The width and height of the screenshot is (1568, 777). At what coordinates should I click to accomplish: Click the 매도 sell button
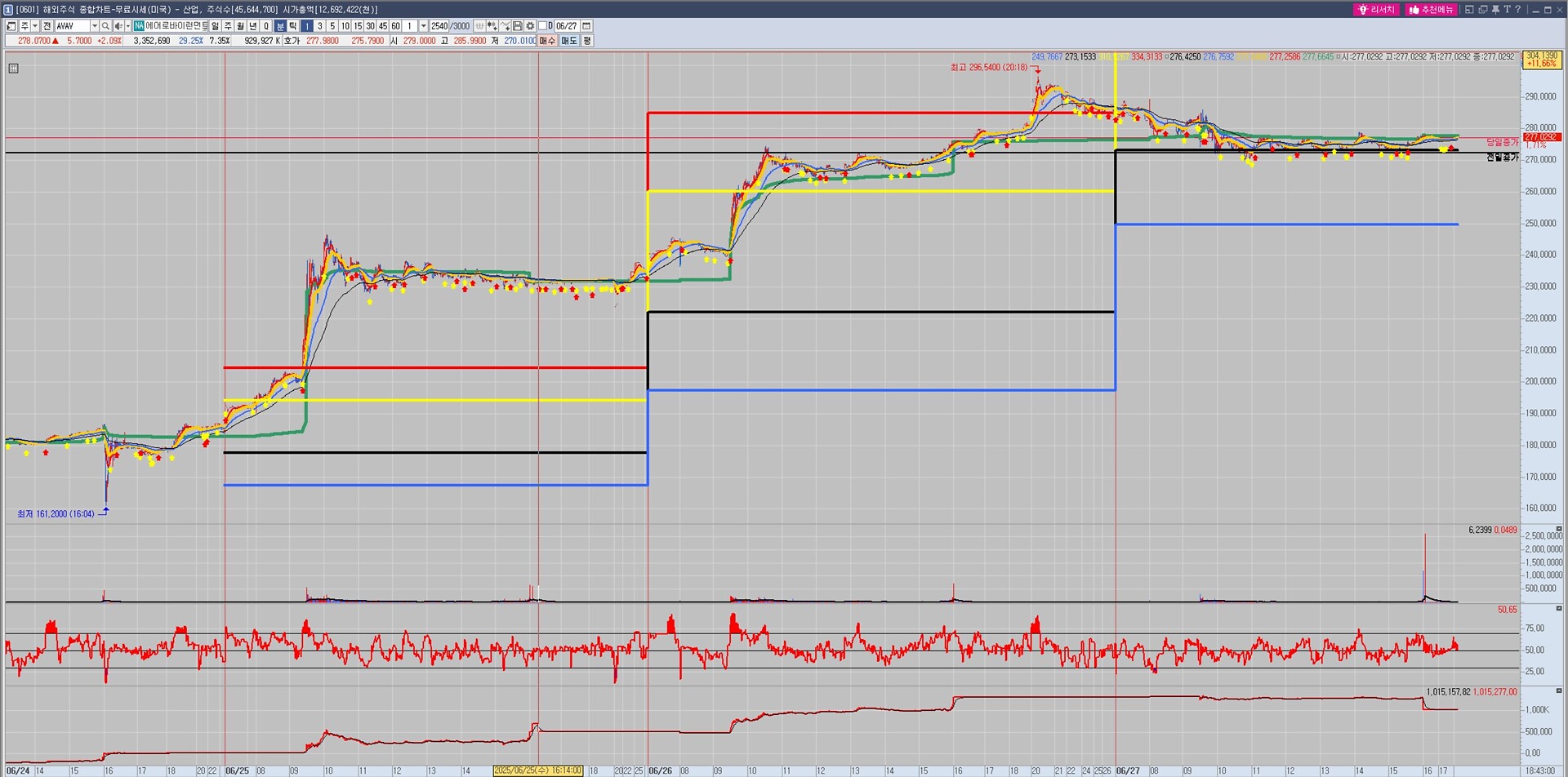569,41
